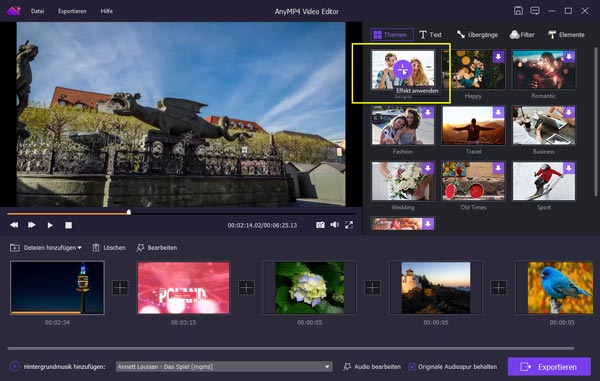Download the Old Times theme
The height and width of the screenshot is (381, 600).
pos(498,168)
